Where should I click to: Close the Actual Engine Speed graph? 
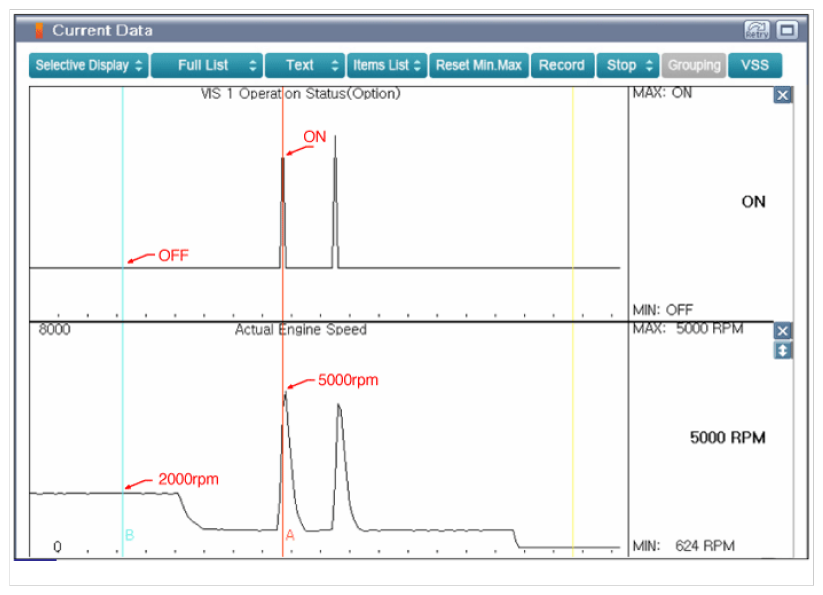pos(783,331)
